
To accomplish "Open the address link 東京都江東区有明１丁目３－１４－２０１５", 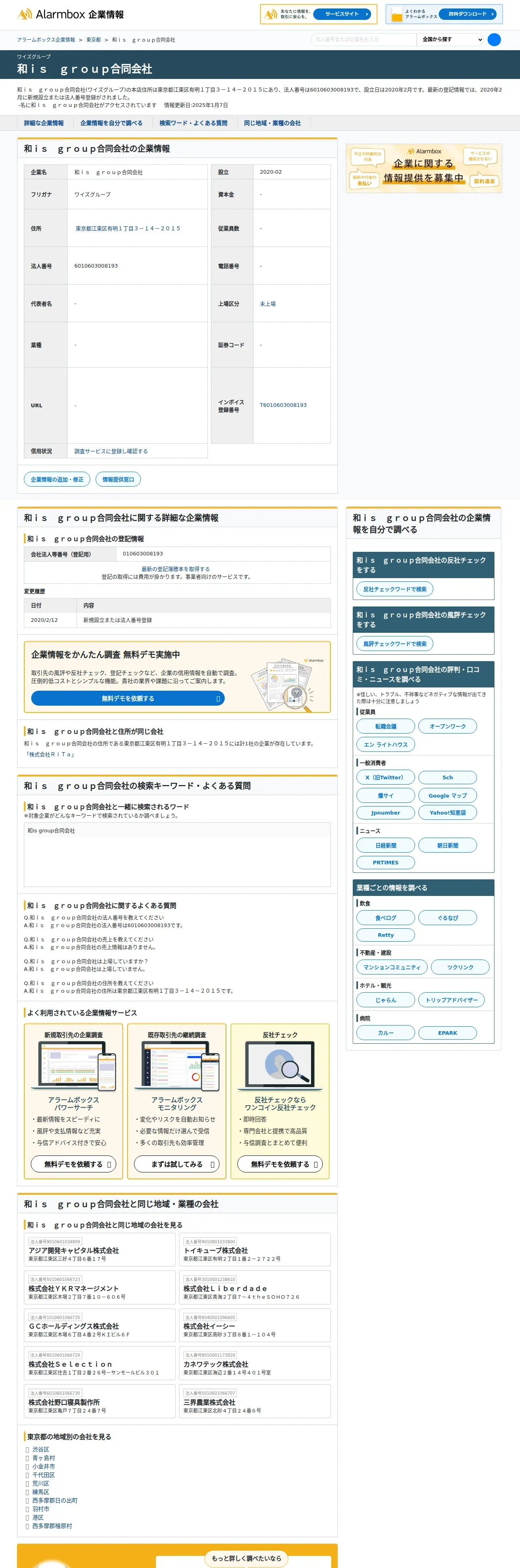I will [x=128, y=229].
